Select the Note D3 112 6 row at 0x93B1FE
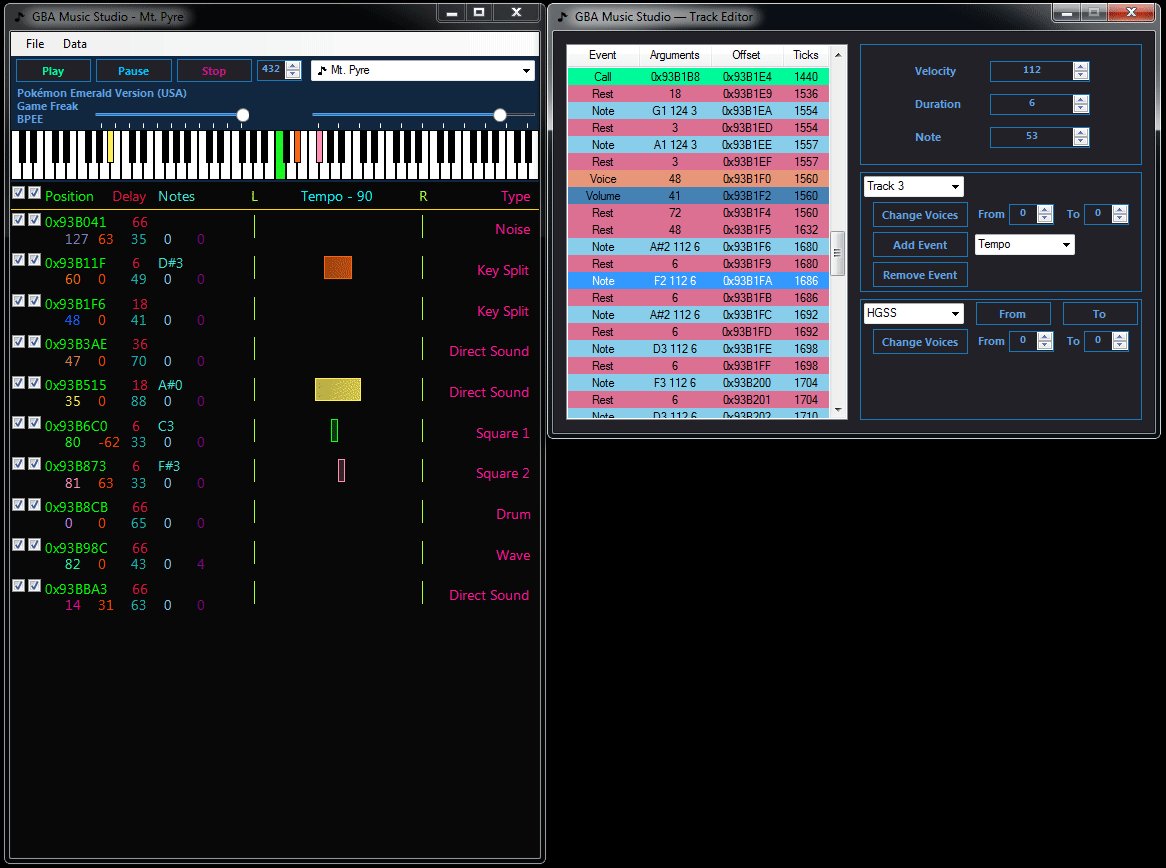 (698, 349)
